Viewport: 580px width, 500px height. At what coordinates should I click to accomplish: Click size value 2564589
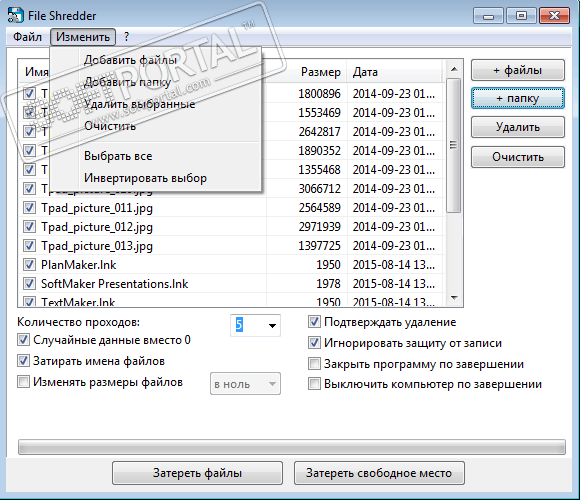pyautogui.click(x=319, y=208)
